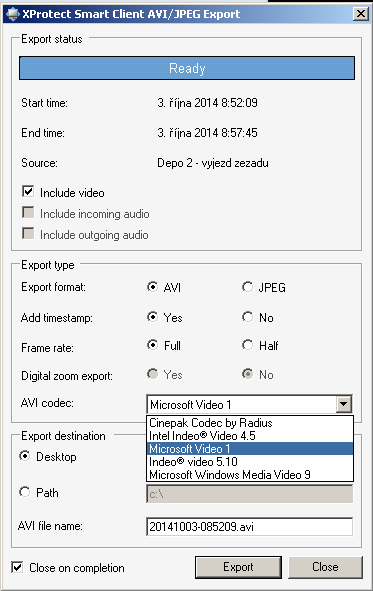Select the AVI export format radio button
Viewport: 373px width, 591px height.
point(153,287)
